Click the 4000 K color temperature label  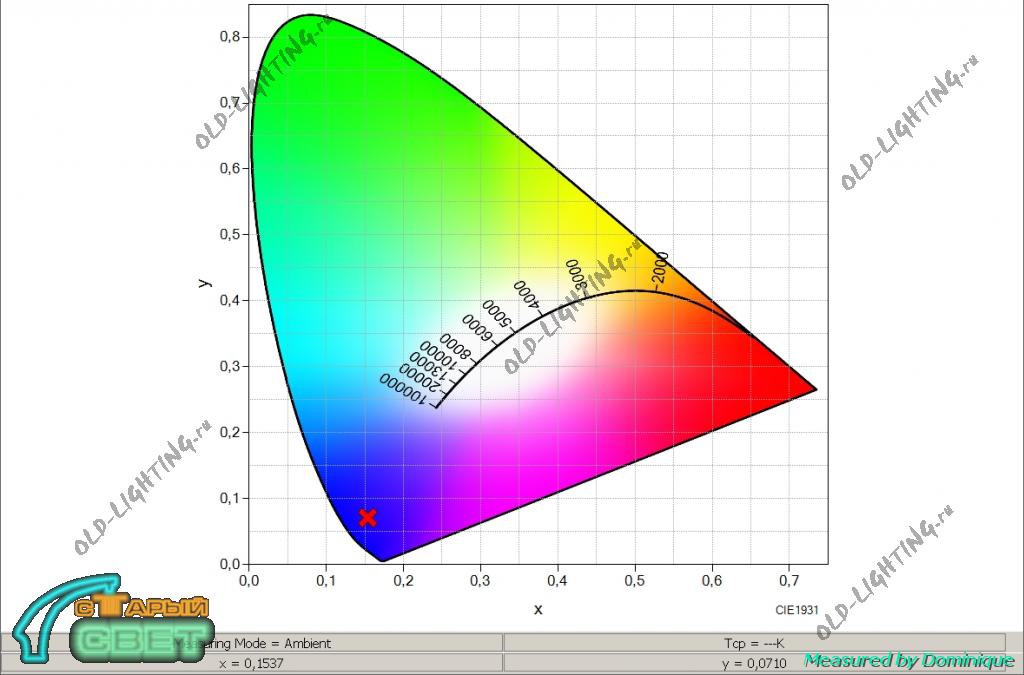pyautogui.click(x=527, y=294)
